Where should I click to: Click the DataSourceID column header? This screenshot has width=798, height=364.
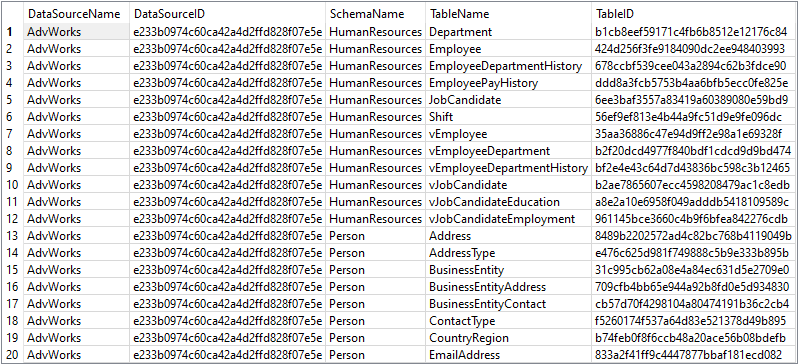[227, 13]
